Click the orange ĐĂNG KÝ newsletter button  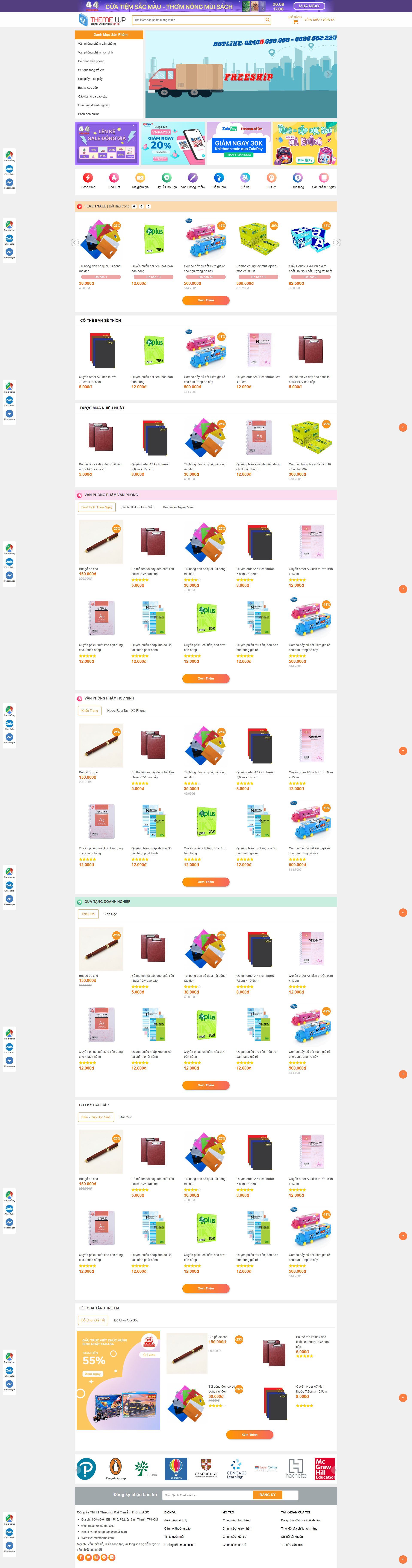point(268,1494)
